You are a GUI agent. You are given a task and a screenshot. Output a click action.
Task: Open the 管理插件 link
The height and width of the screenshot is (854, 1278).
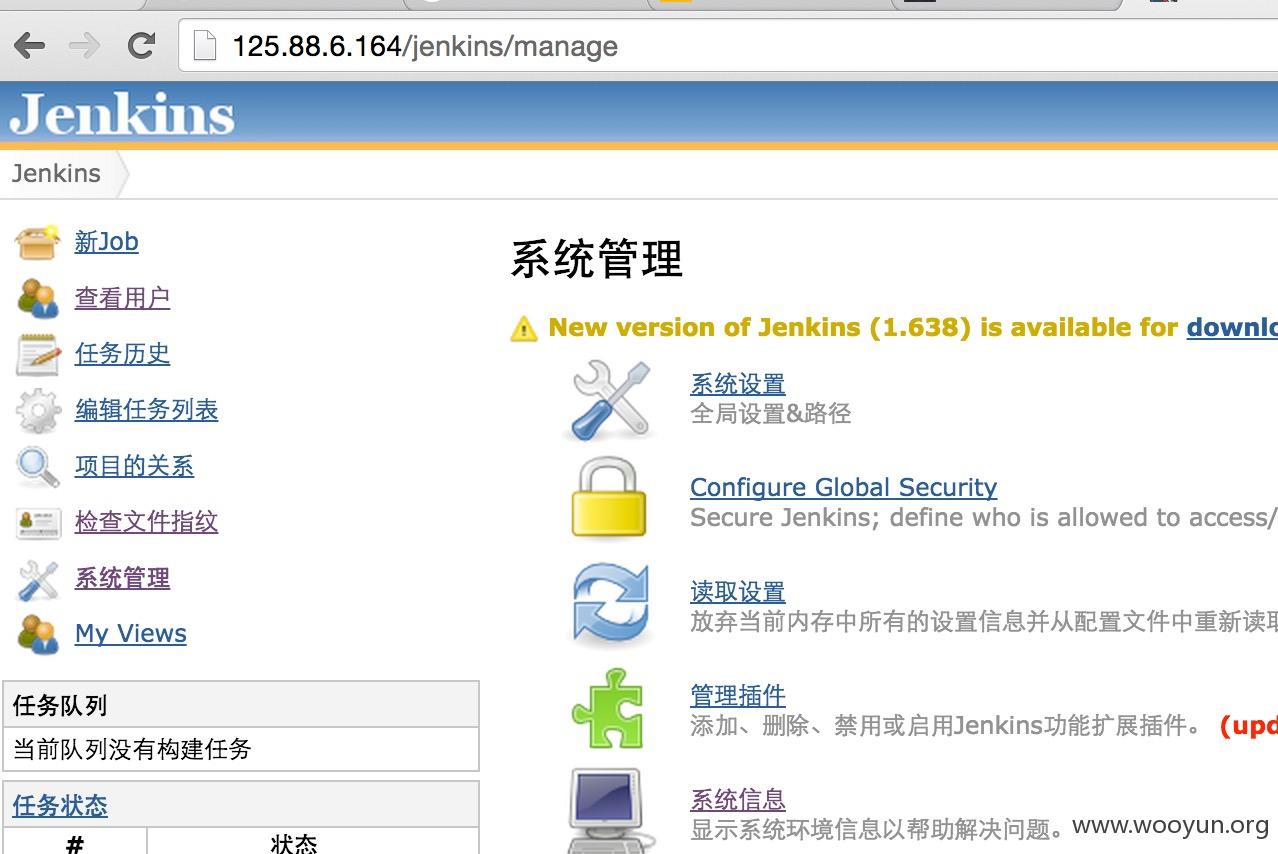tap(738, 696)
